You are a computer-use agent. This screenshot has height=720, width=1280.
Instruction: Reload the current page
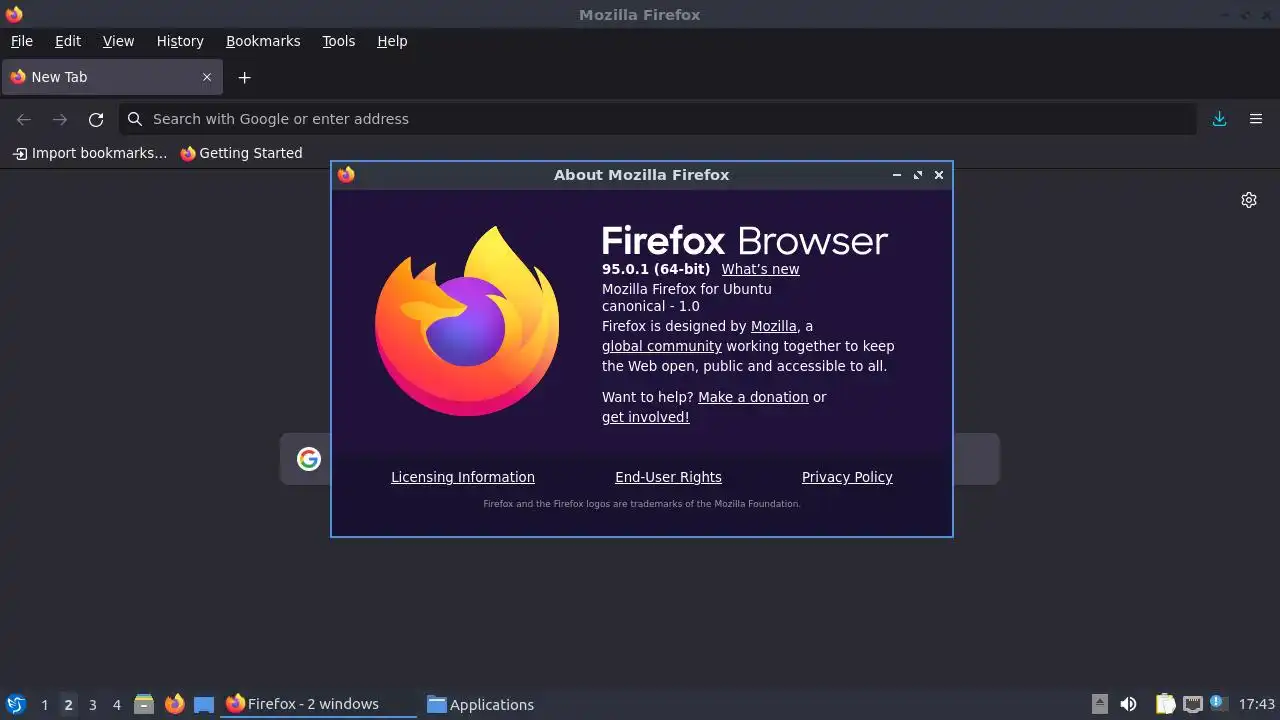96,119
